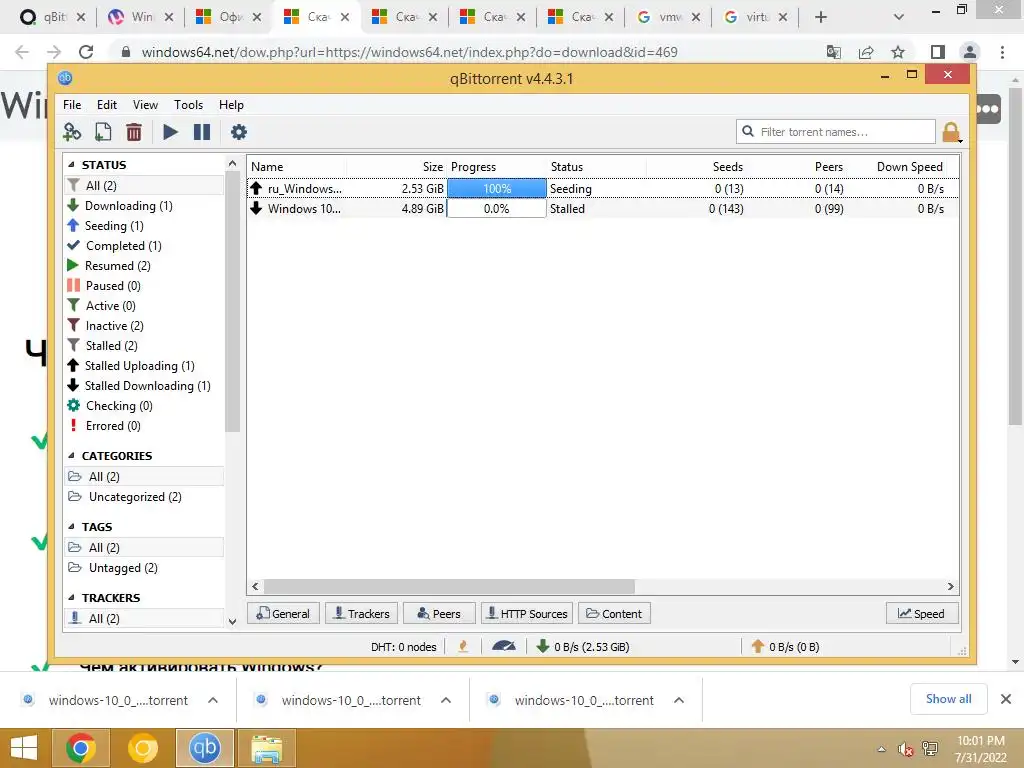Open options chevron of second downloaded torrent file
The height and width of the screenshot is (768, 1024).
446,700
